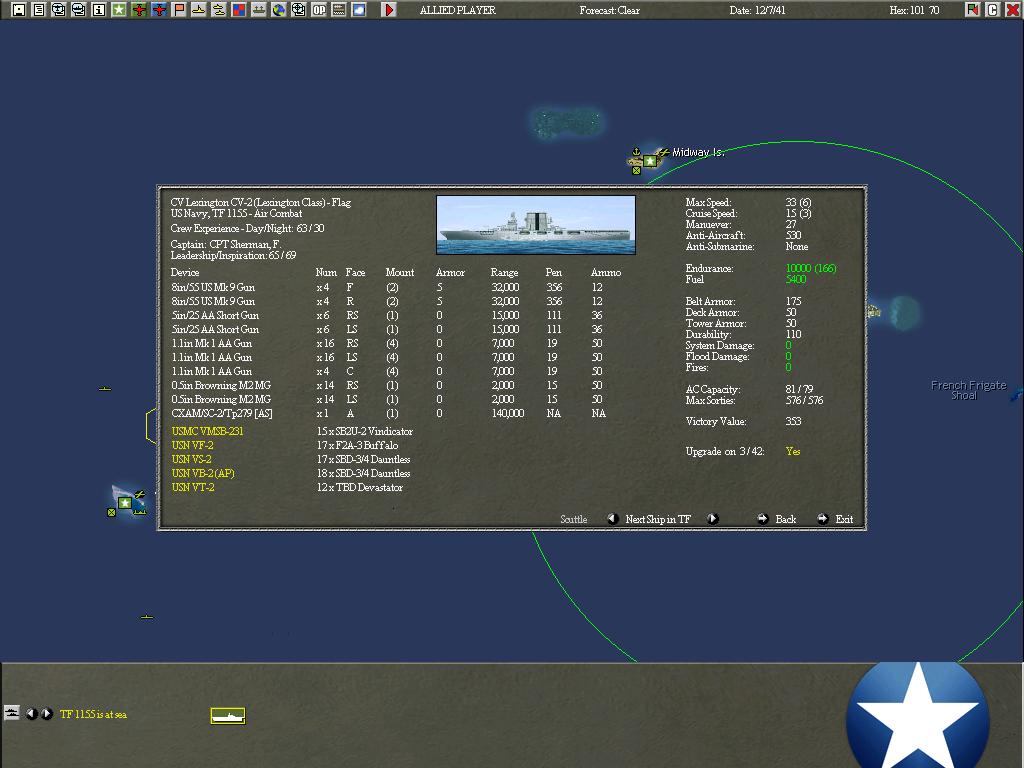Click the Exit button in ship panel
The image size is (1024, 768).
(835, 519)
